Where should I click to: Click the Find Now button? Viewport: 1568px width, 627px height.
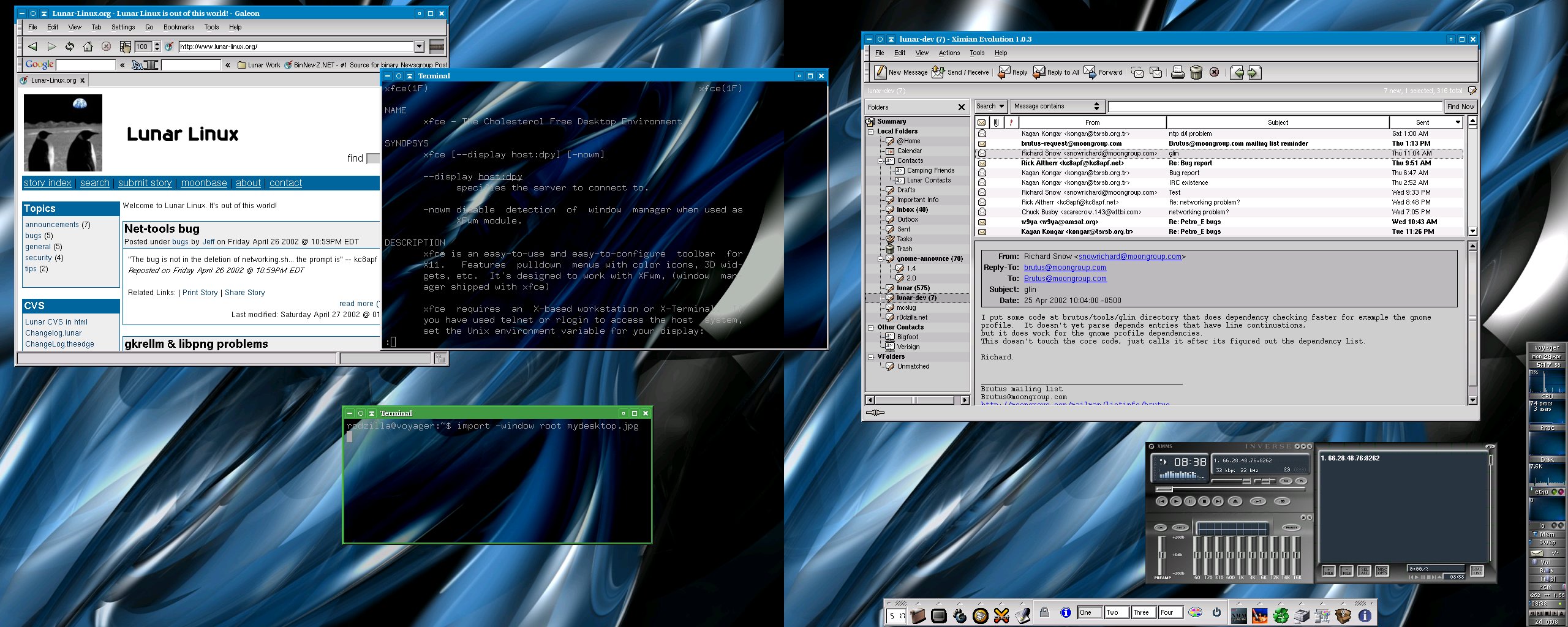click(x=1460, y=107)
